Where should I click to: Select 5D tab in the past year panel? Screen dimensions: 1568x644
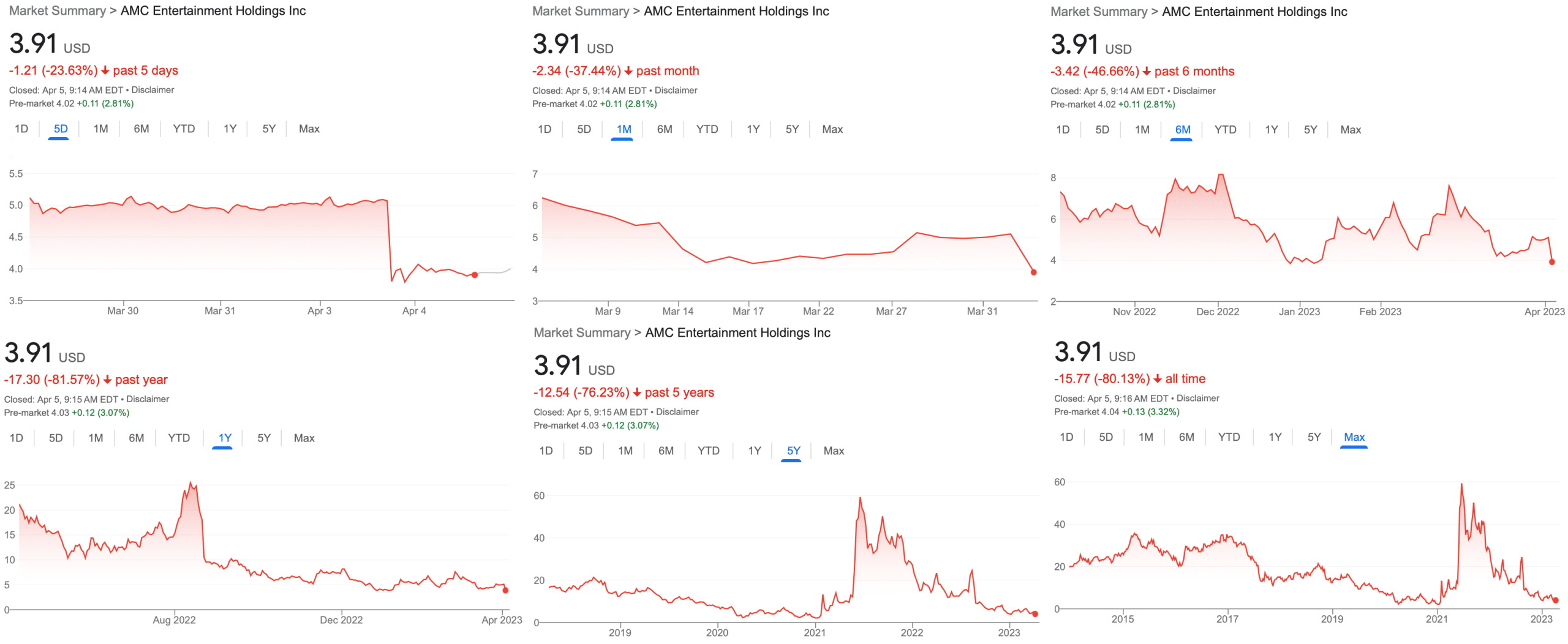click(x=56, y=438)
